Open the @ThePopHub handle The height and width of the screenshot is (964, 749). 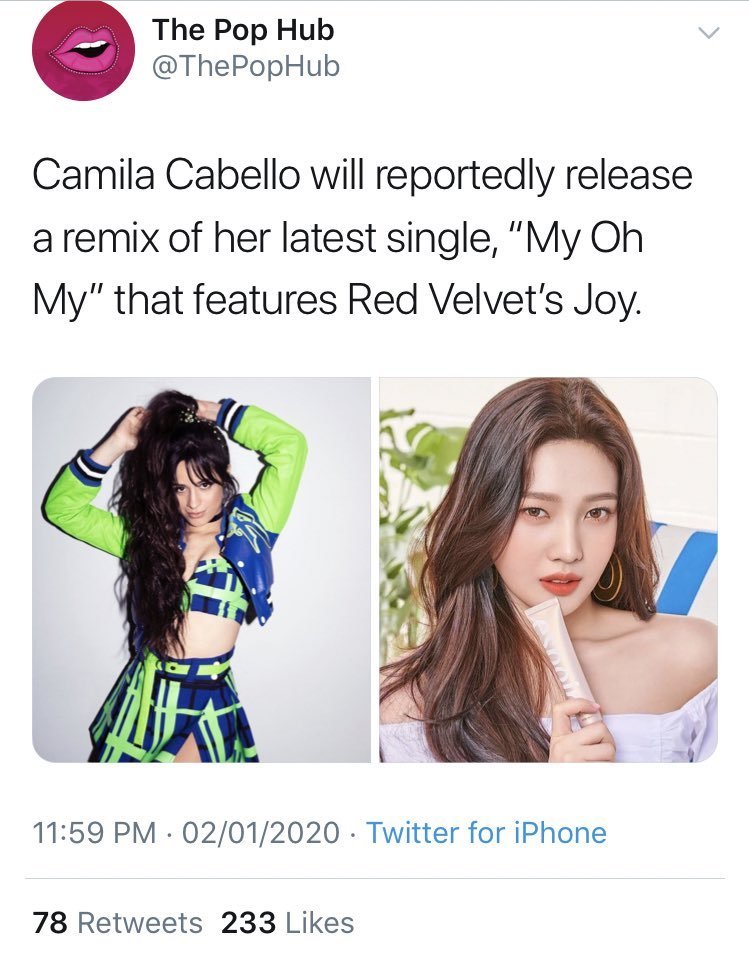click(245, 66)
